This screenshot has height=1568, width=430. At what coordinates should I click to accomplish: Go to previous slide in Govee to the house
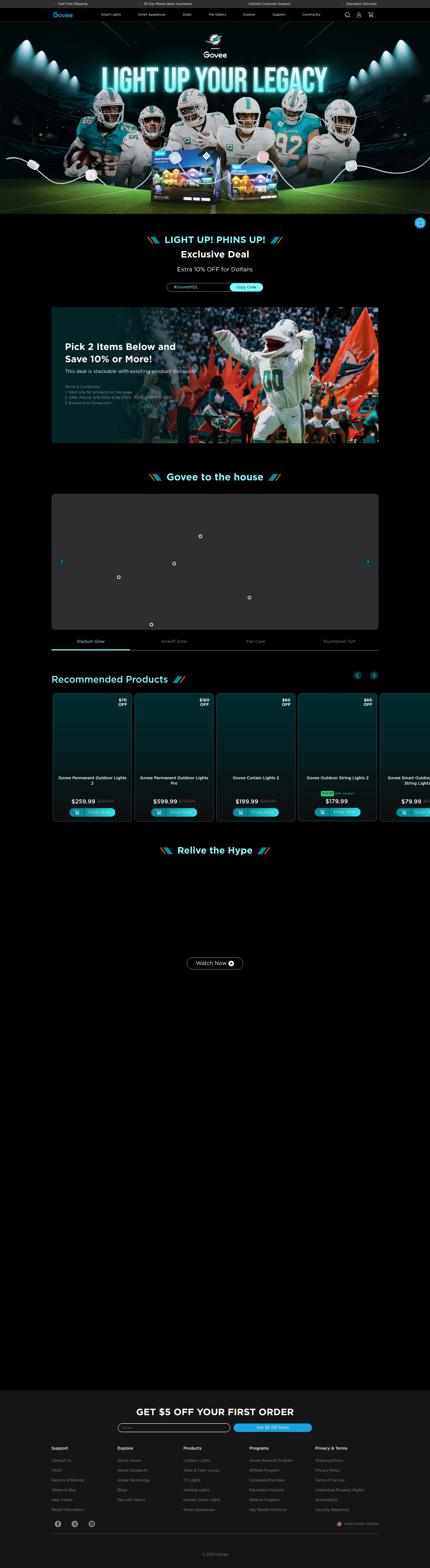pos(62,562)
